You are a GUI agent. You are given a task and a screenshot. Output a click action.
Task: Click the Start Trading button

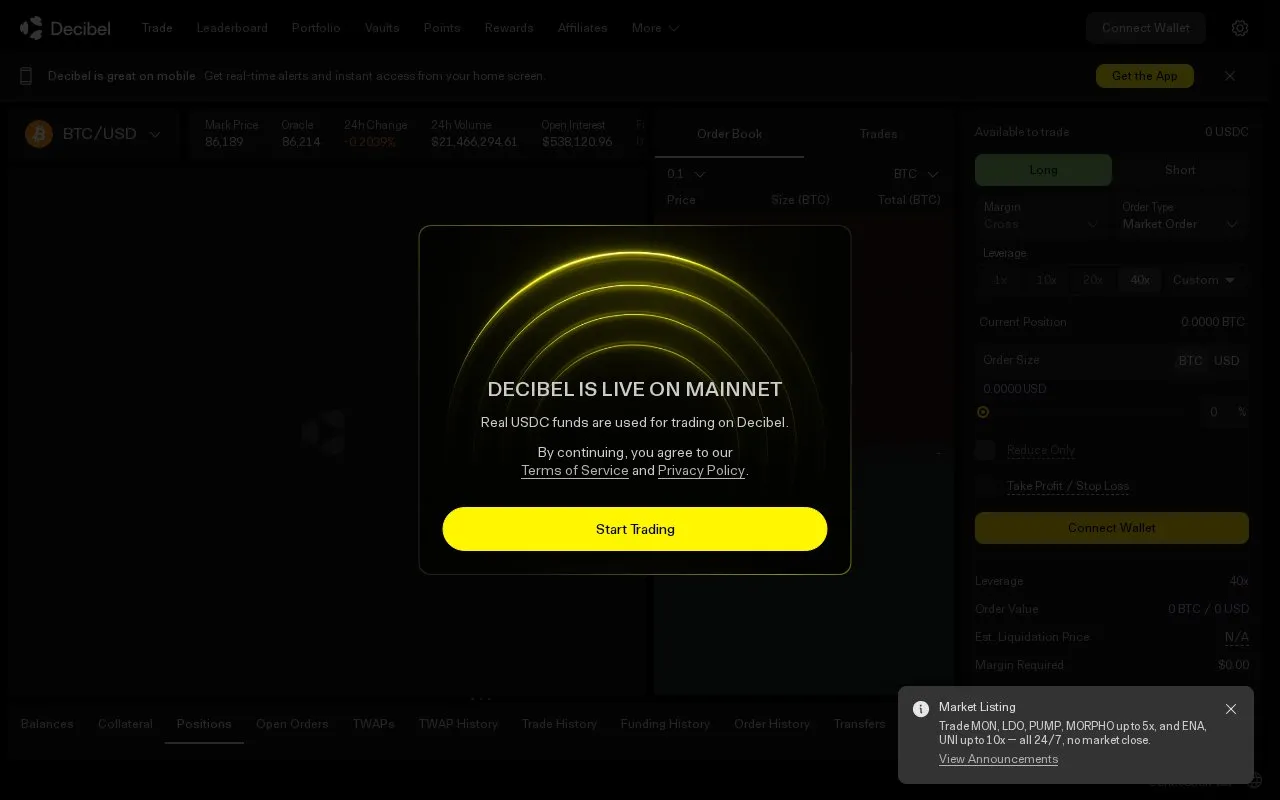[x=635, y=529]
